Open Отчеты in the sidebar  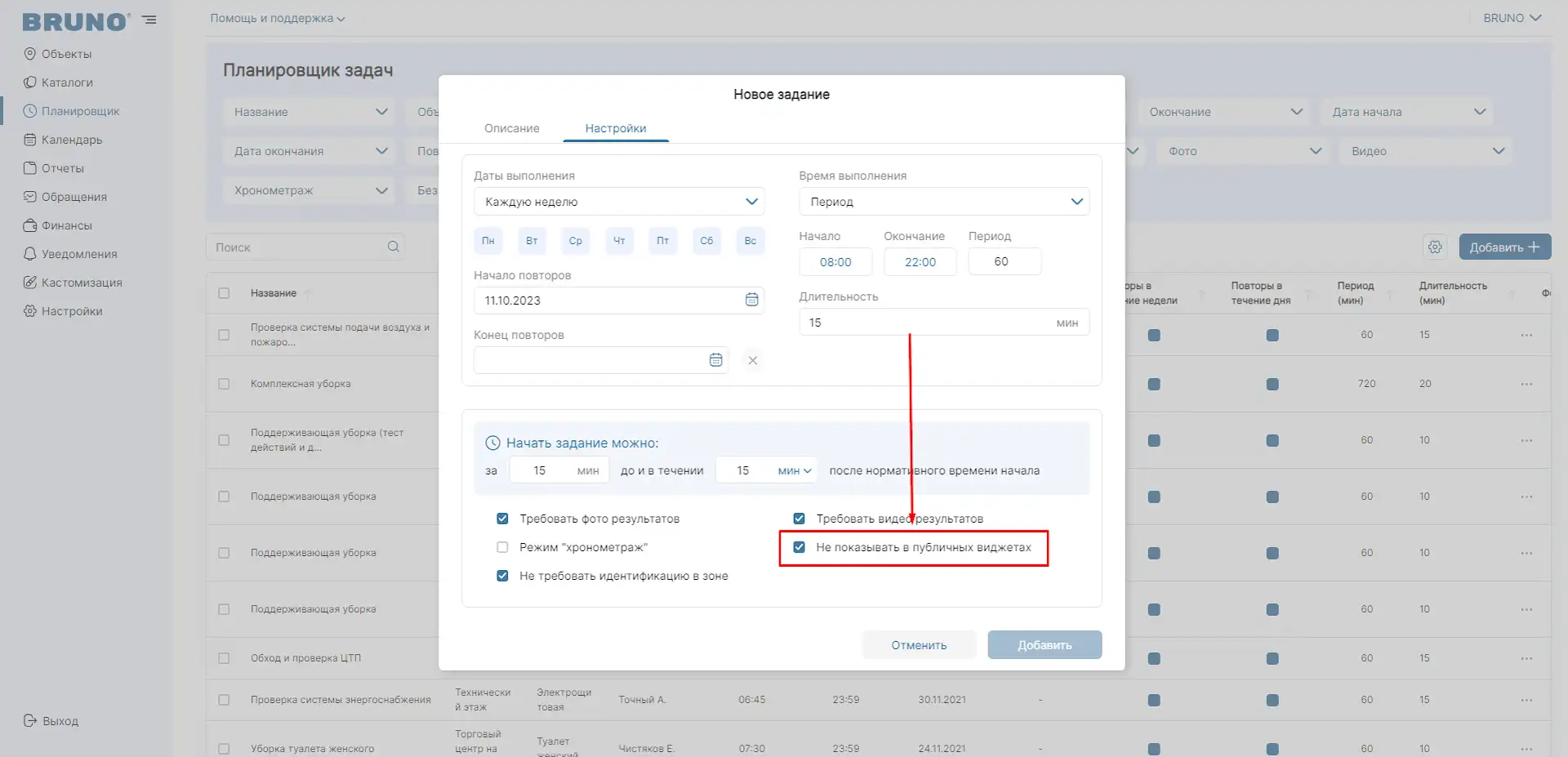[x=54, y=168]
